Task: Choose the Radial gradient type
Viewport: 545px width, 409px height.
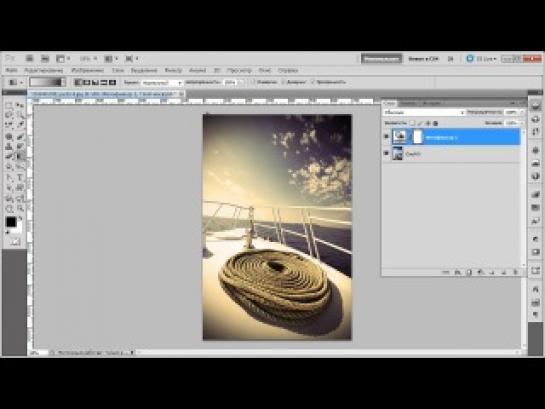Action: click(x=87, y=82)
